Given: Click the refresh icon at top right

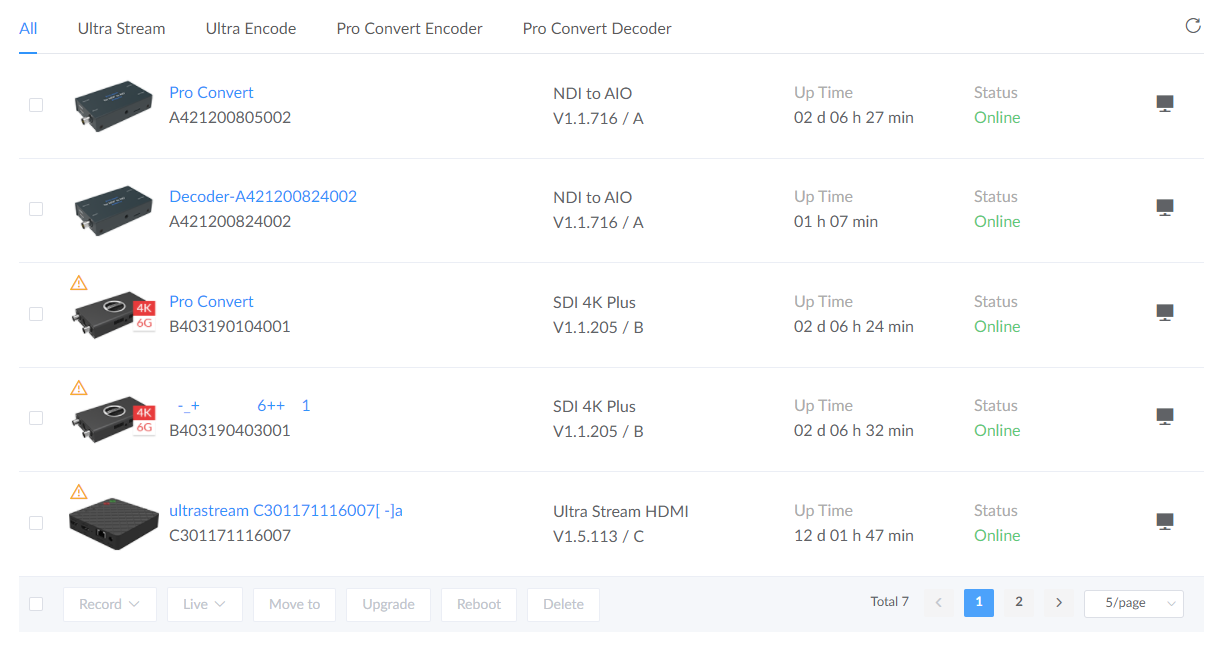Looking at the screenshot, I should click(x=1192, y=26).
